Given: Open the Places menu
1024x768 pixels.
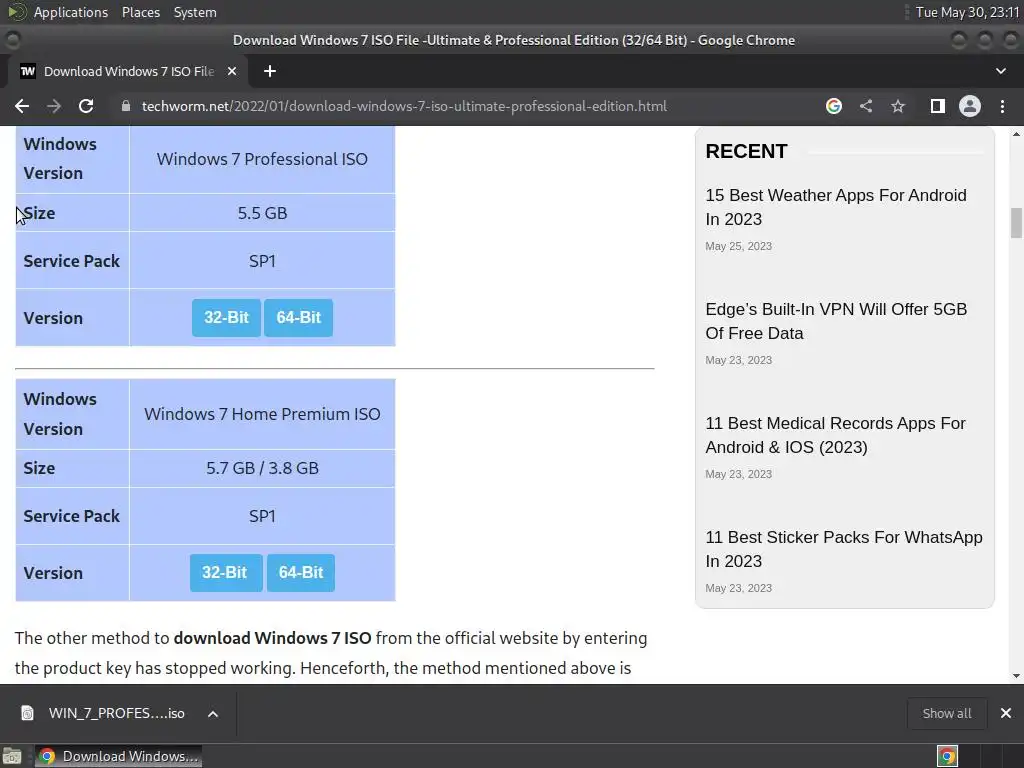Looking at the screenshot, I should (140, 12).
